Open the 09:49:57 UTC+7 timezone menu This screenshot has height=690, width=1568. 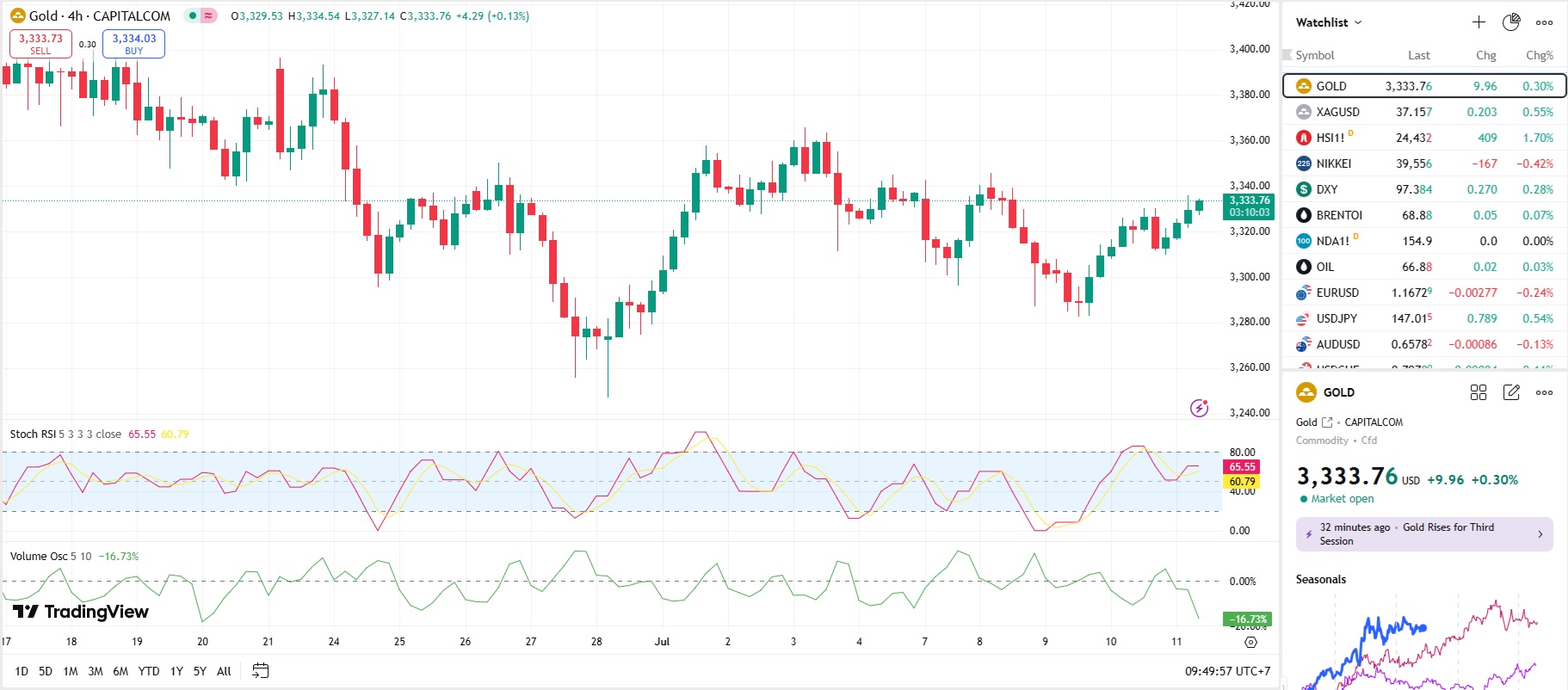pos(1227,671)
